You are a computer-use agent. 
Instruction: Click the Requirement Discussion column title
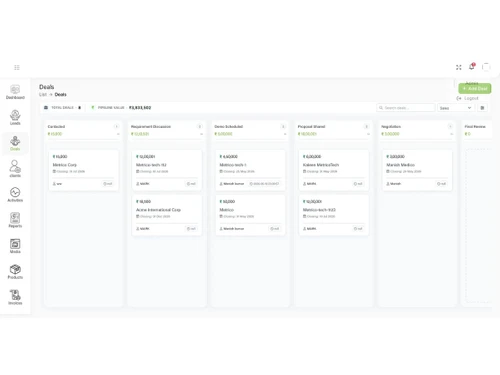point(151,127)
